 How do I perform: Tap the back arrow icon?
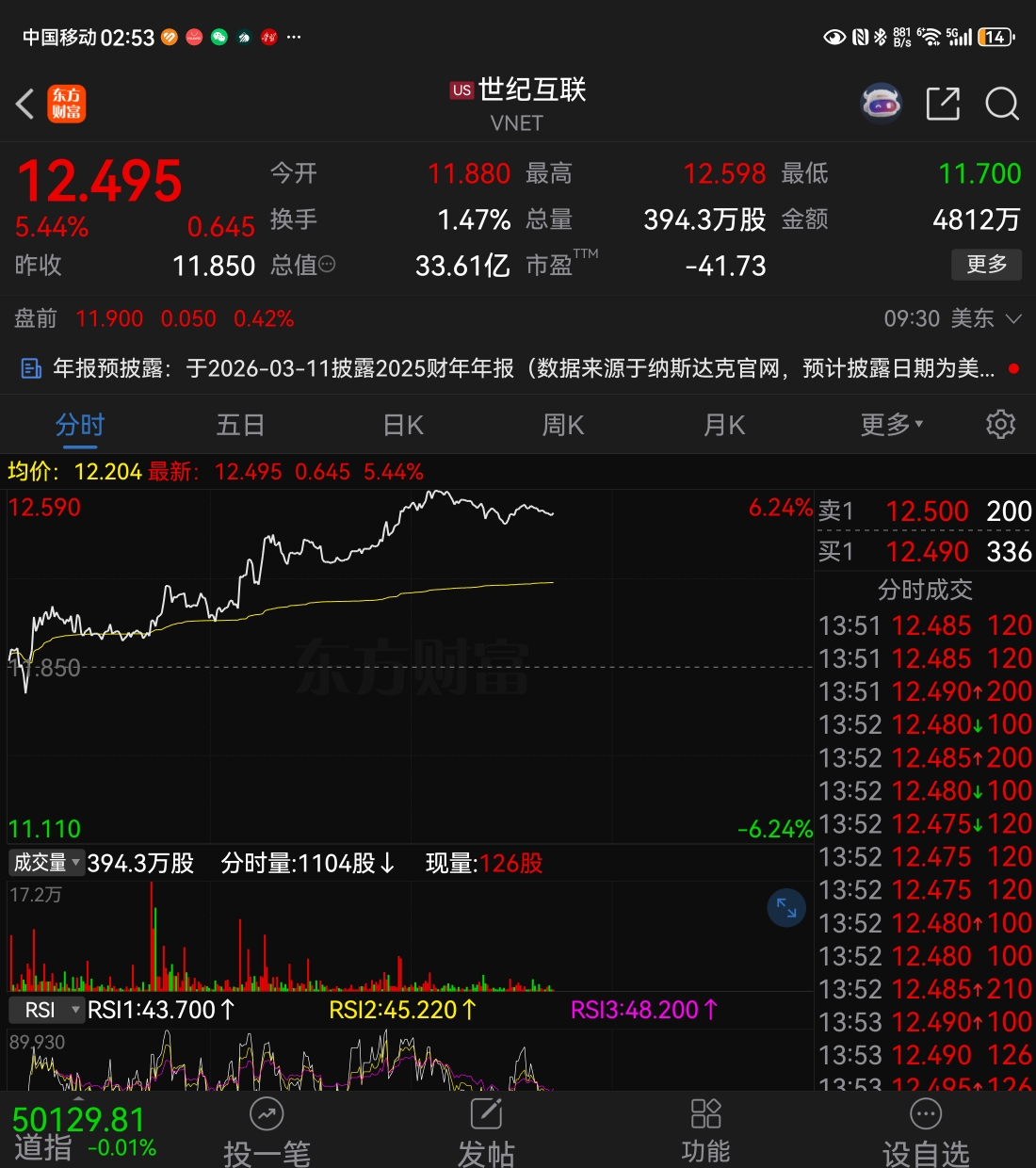(25, 104)
